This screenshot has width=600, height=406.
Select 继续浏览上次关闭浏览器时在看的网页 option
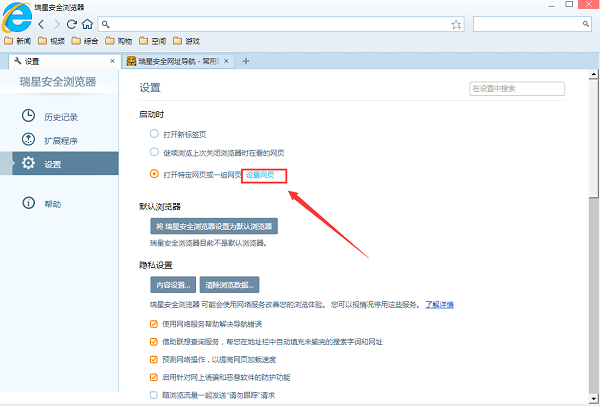(154, 153)
